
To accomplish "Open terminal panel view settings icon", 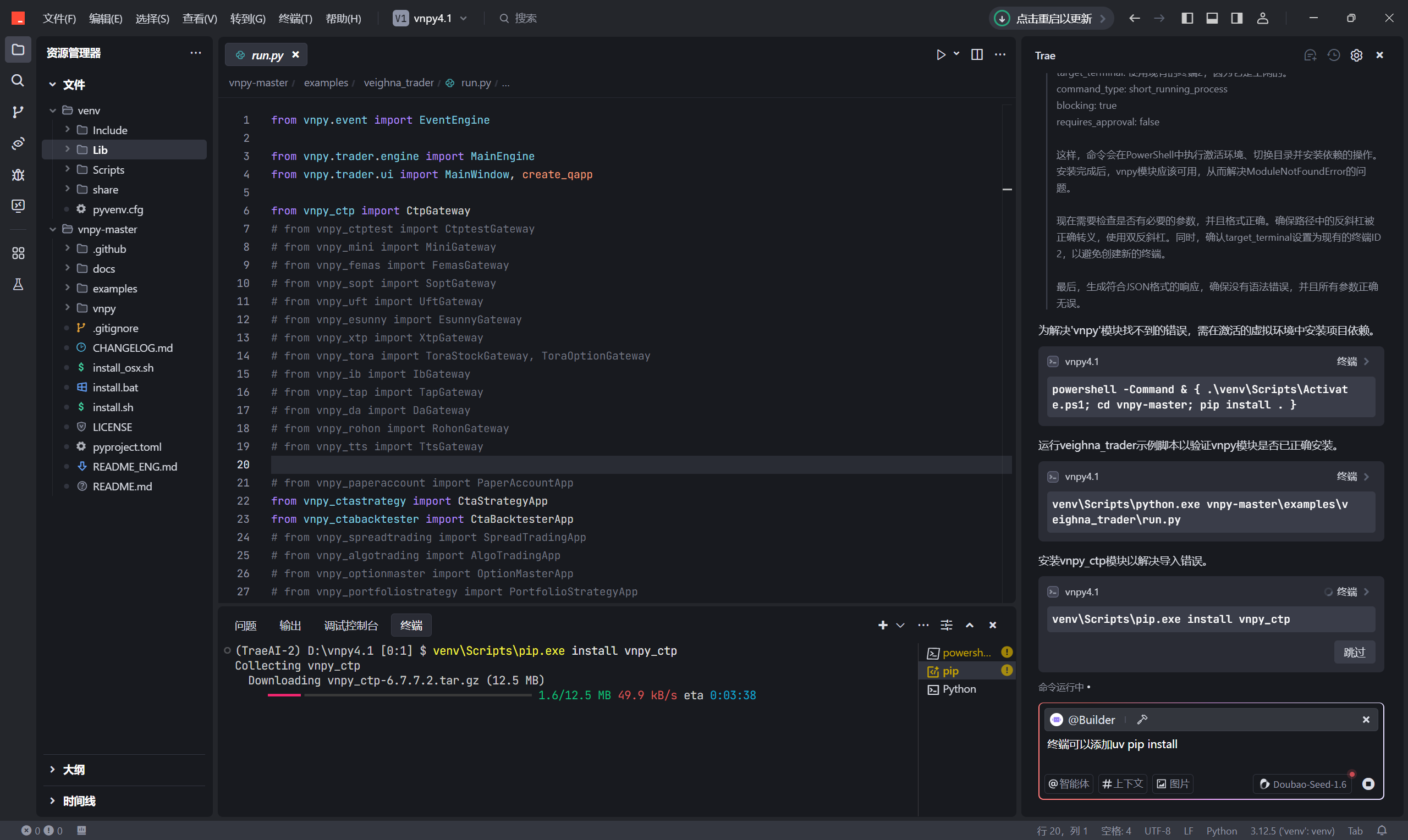I will tap(947, 625).
